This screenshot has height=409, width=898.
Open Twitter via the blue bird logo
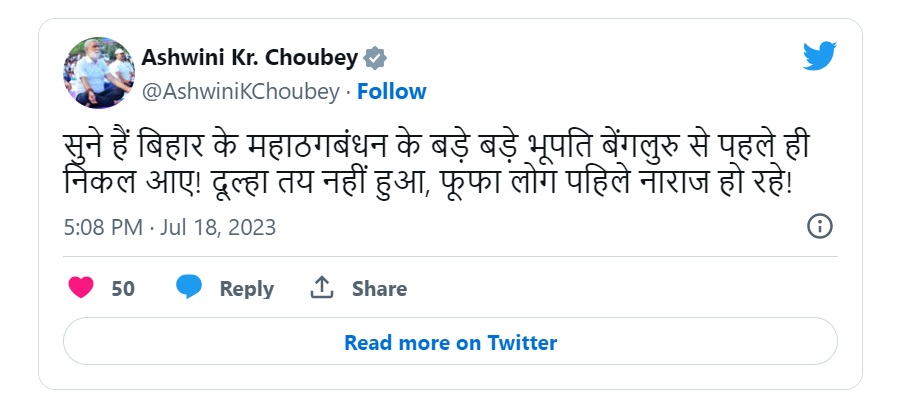[819, 56]
